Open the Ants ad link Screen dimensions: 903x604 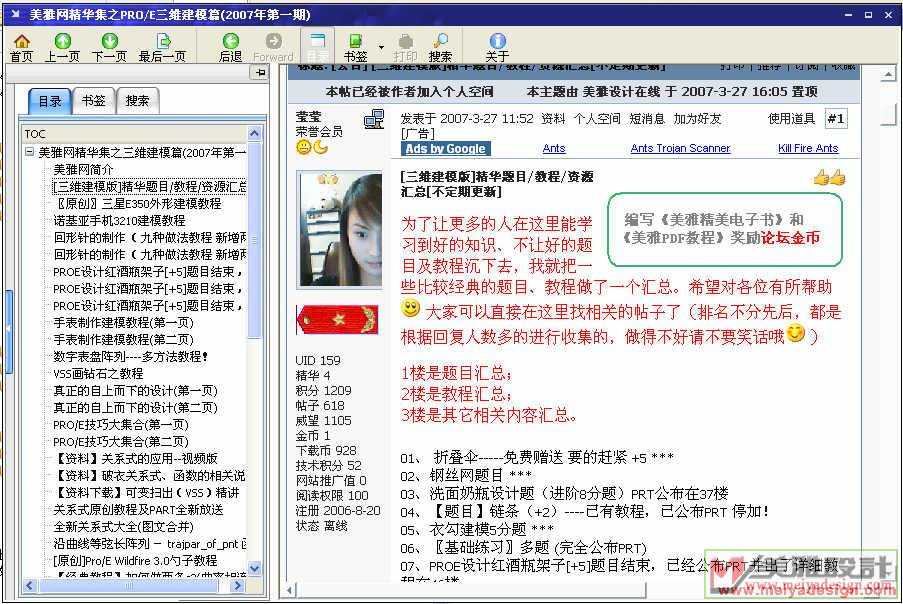pos(554,148)
